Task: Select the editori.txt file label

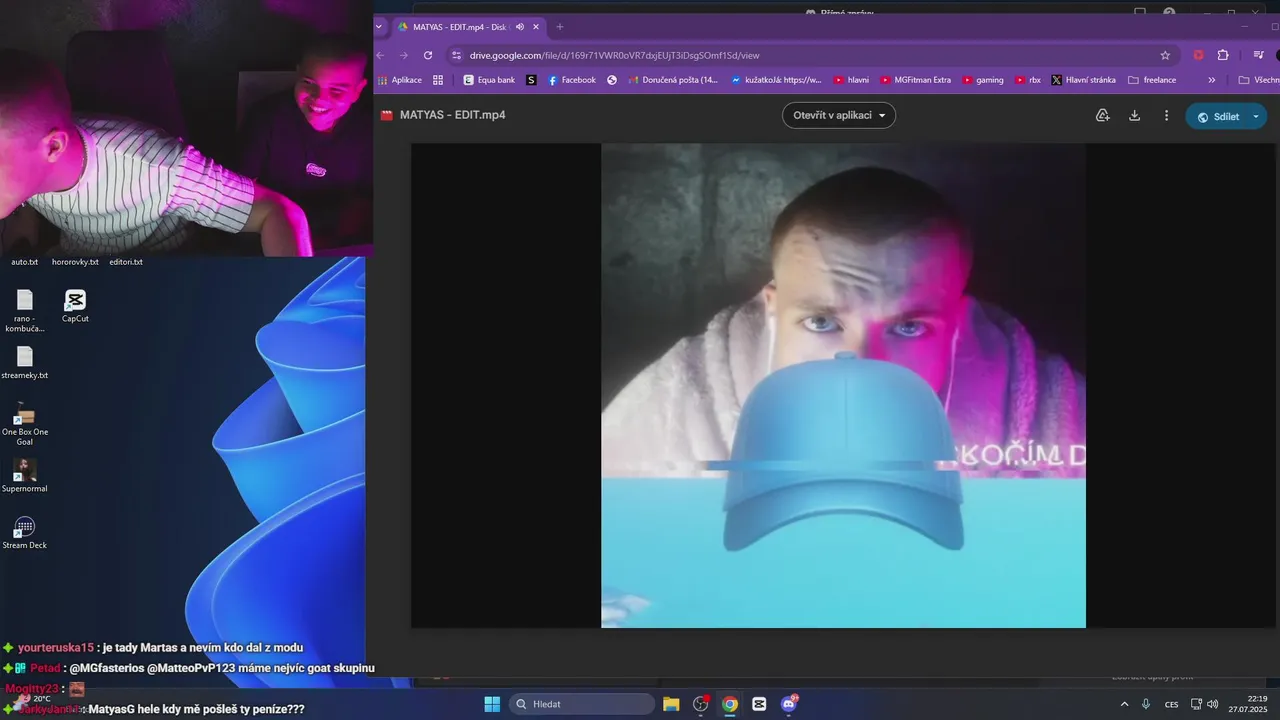Action: (x=126, y=262)
